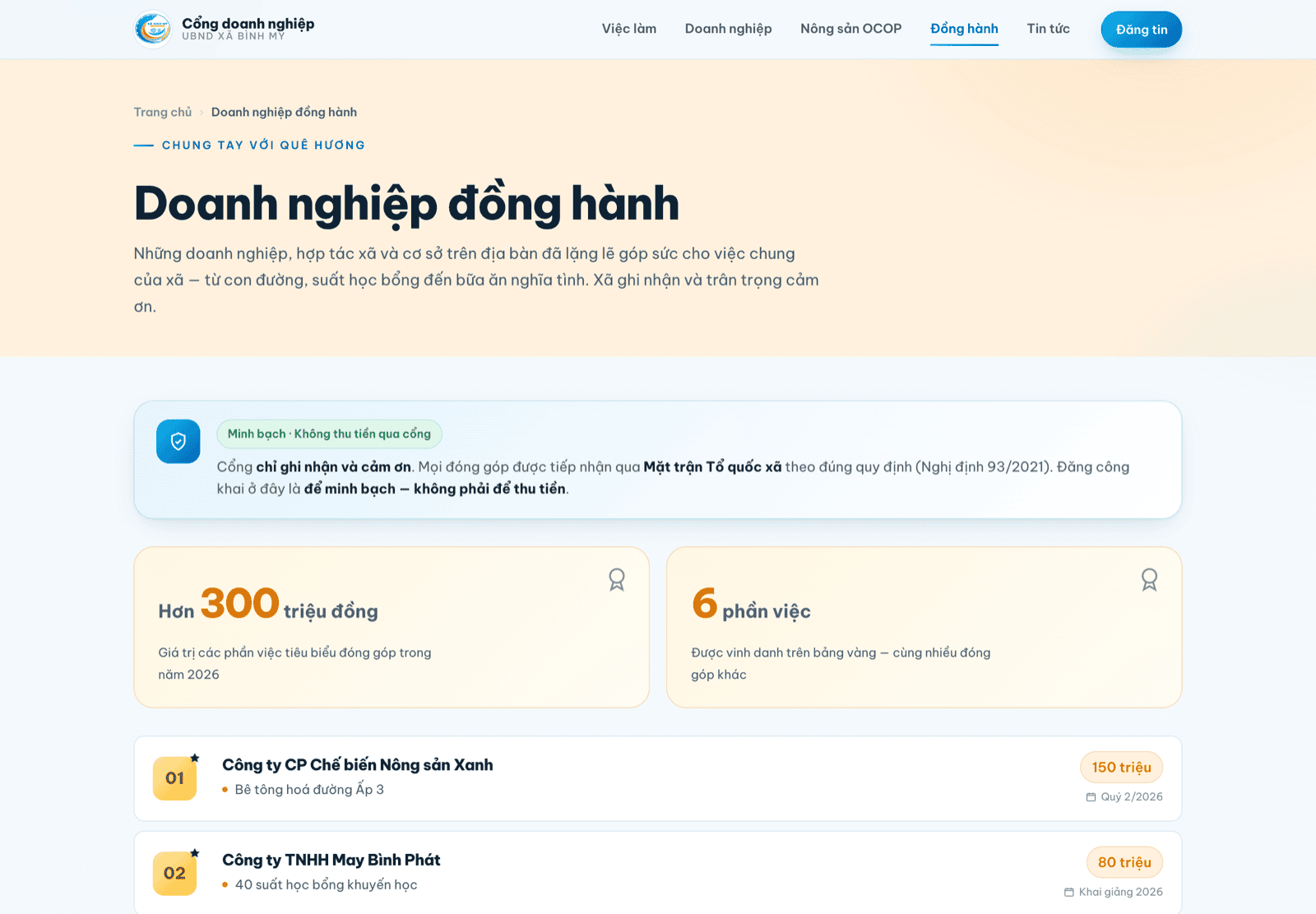Click Cổng doanh nghiệp site title
Screen dimensions: 1316x914
click(x=248, y=23)
